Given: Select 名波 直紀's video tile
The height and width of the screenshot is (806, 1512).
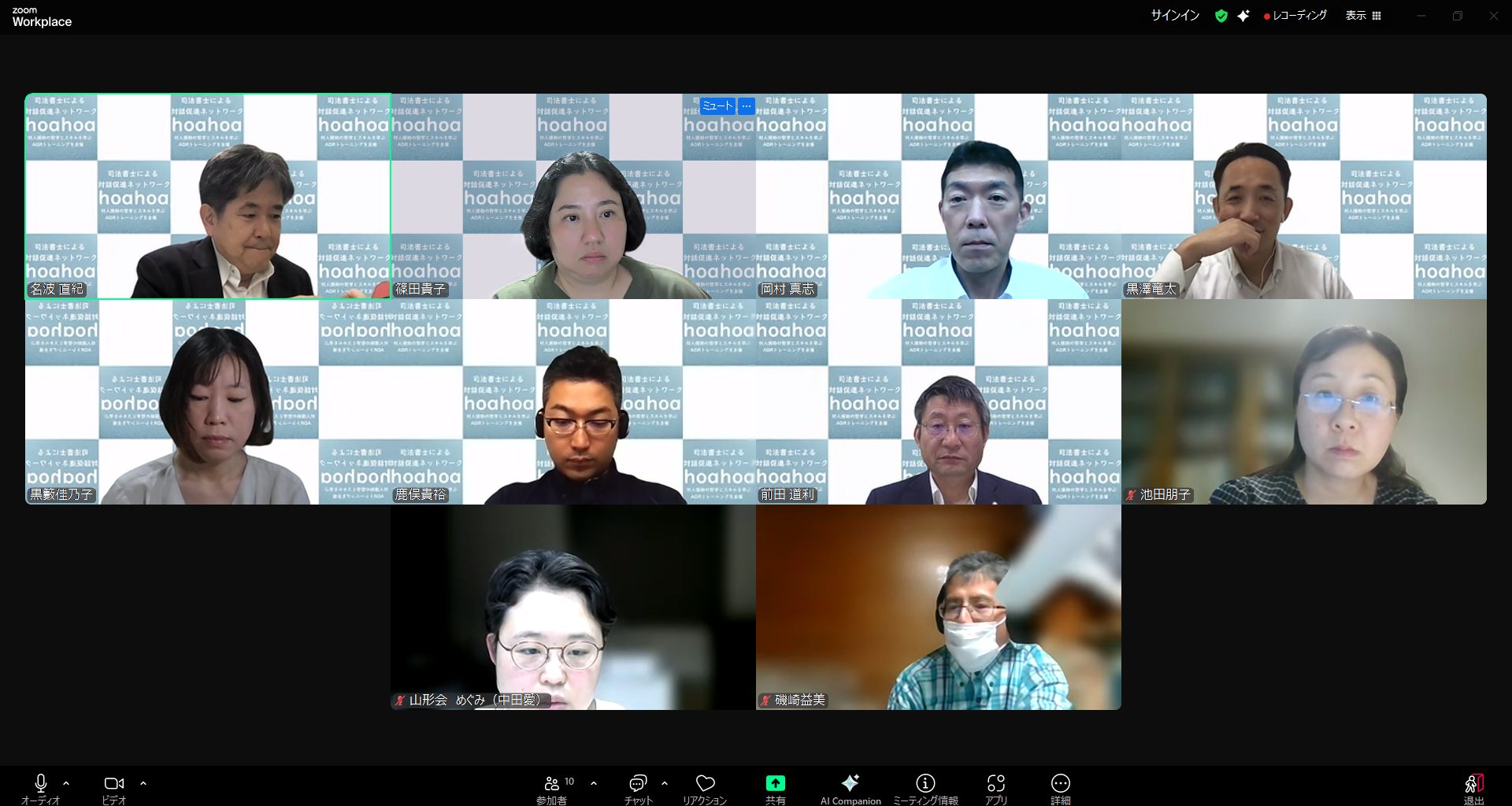Looking at the screenshot, I should click(x=208, y=197).
